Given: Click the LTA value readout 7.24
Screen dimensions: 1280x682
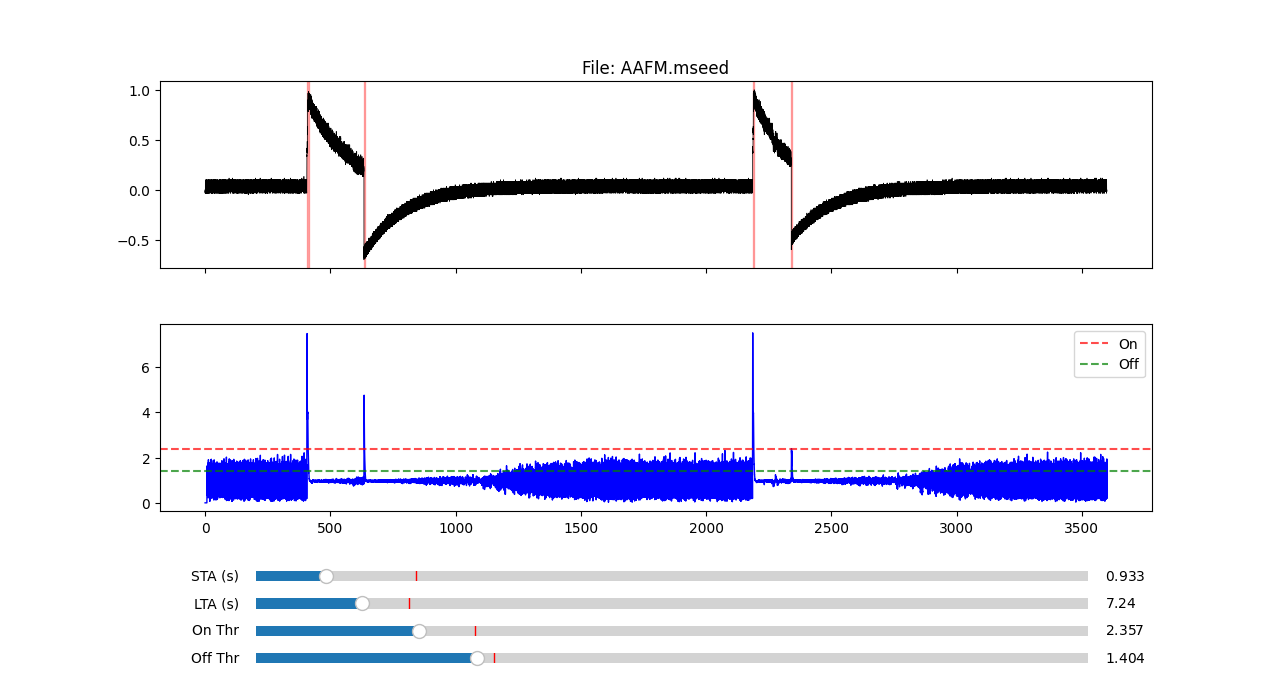Looking at the screenshot, I should point(1120,603).
